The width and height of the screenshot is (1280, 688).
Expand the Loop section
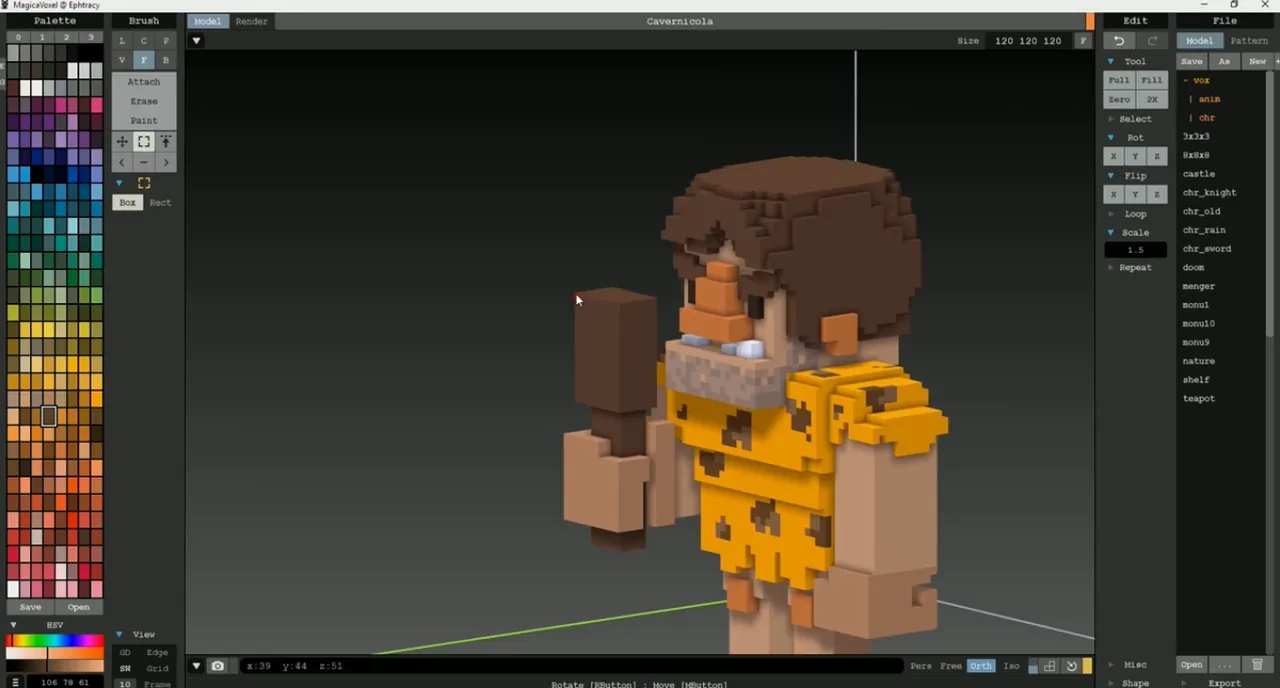tap(1111, 214)
